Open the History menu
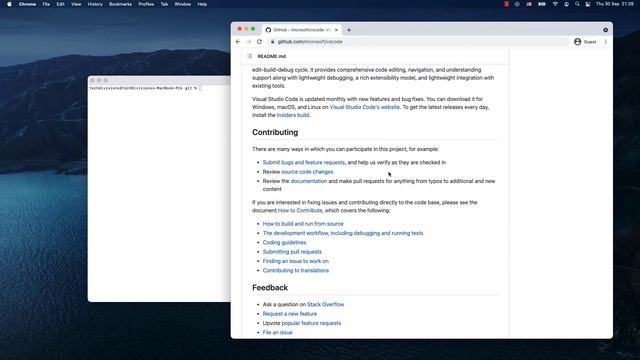640x360 pixels. coord(95,4)
